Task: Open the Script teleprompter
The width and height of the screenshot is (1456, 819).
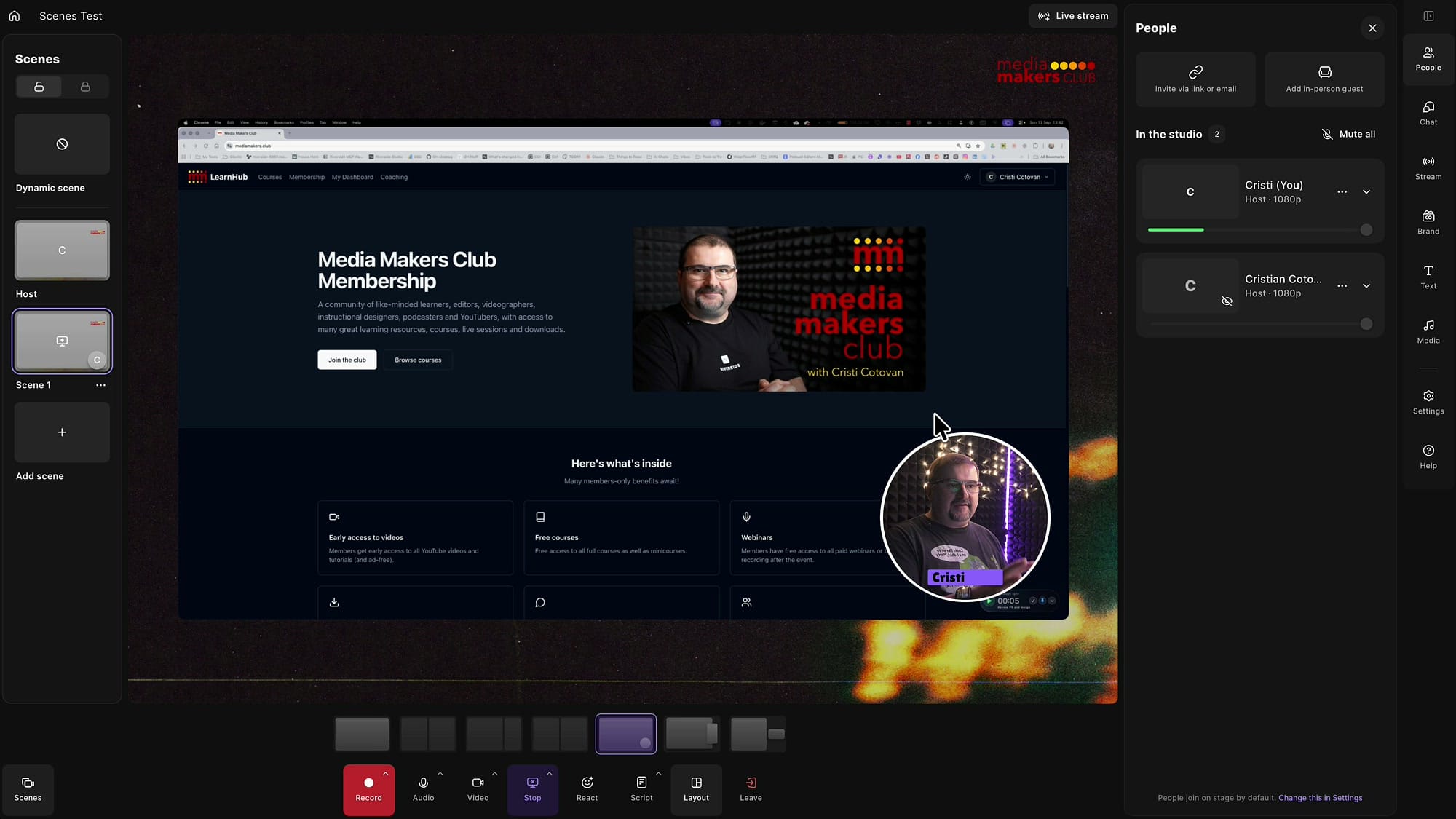Action: (x=641, y=790)
